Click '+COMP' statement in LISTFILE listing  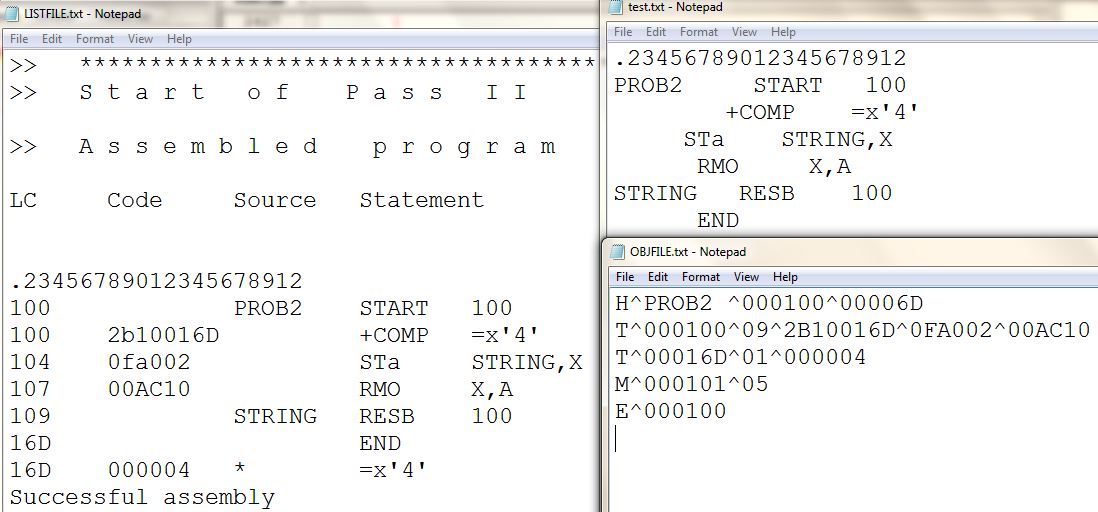(394, 335)
